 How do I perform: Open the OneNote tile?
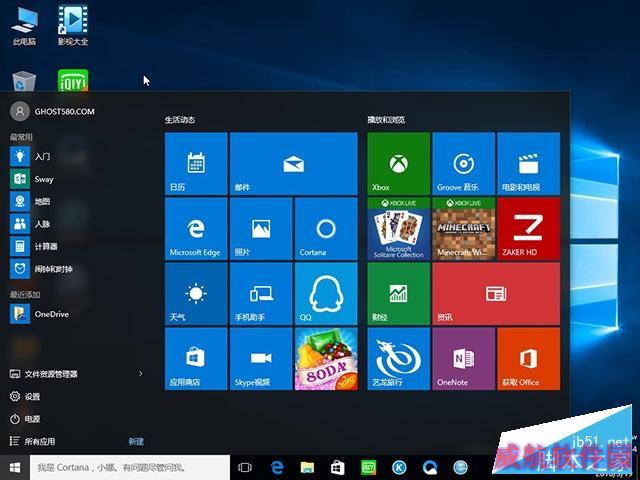(x=463, y=359)
